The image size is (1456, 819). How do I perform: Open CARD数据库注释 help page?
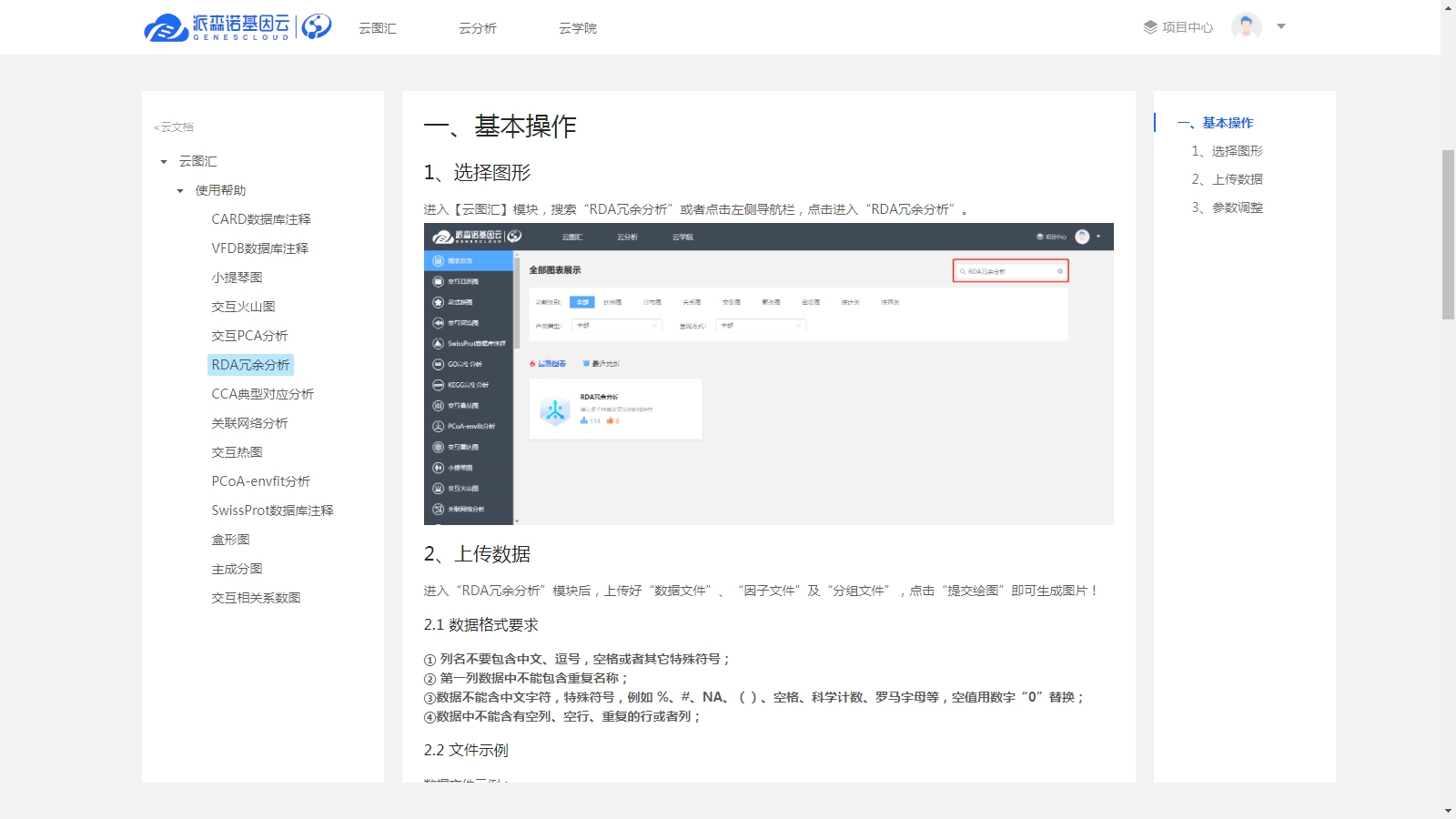pos(261,219)
